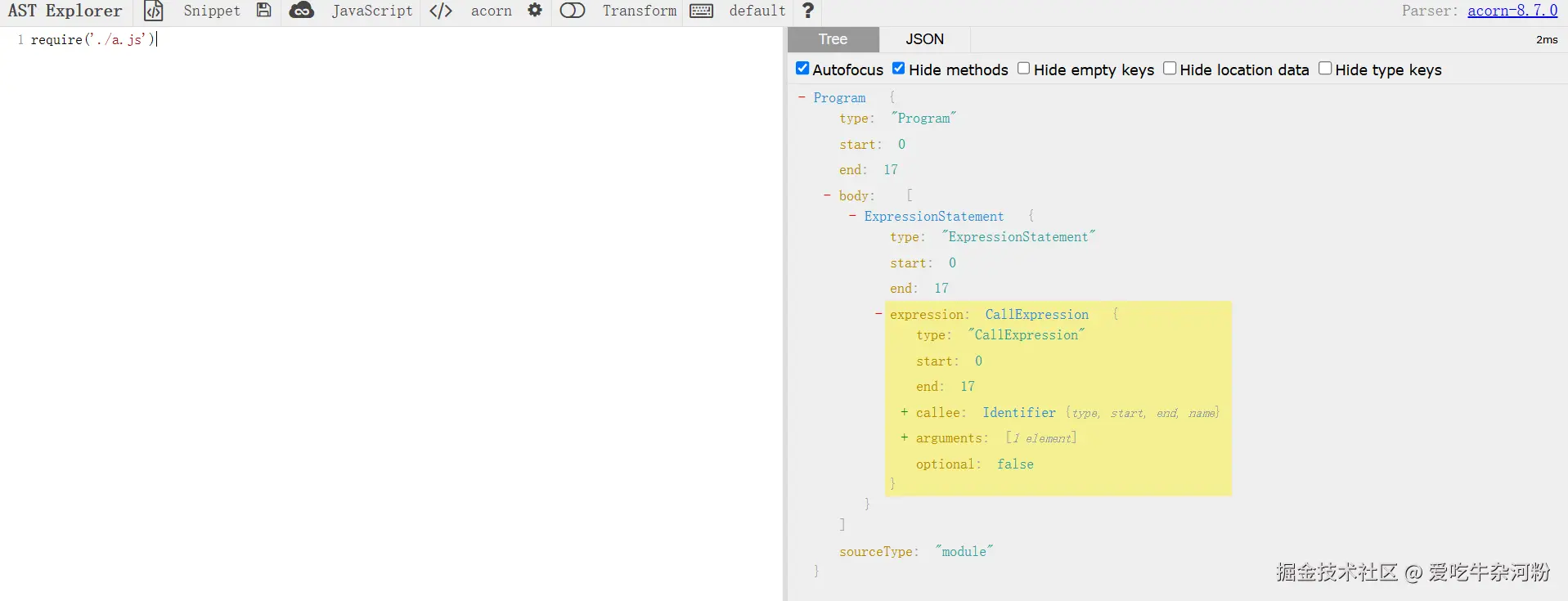Click the "module" value
The image size is (1568, 601).
click(964, 551)
